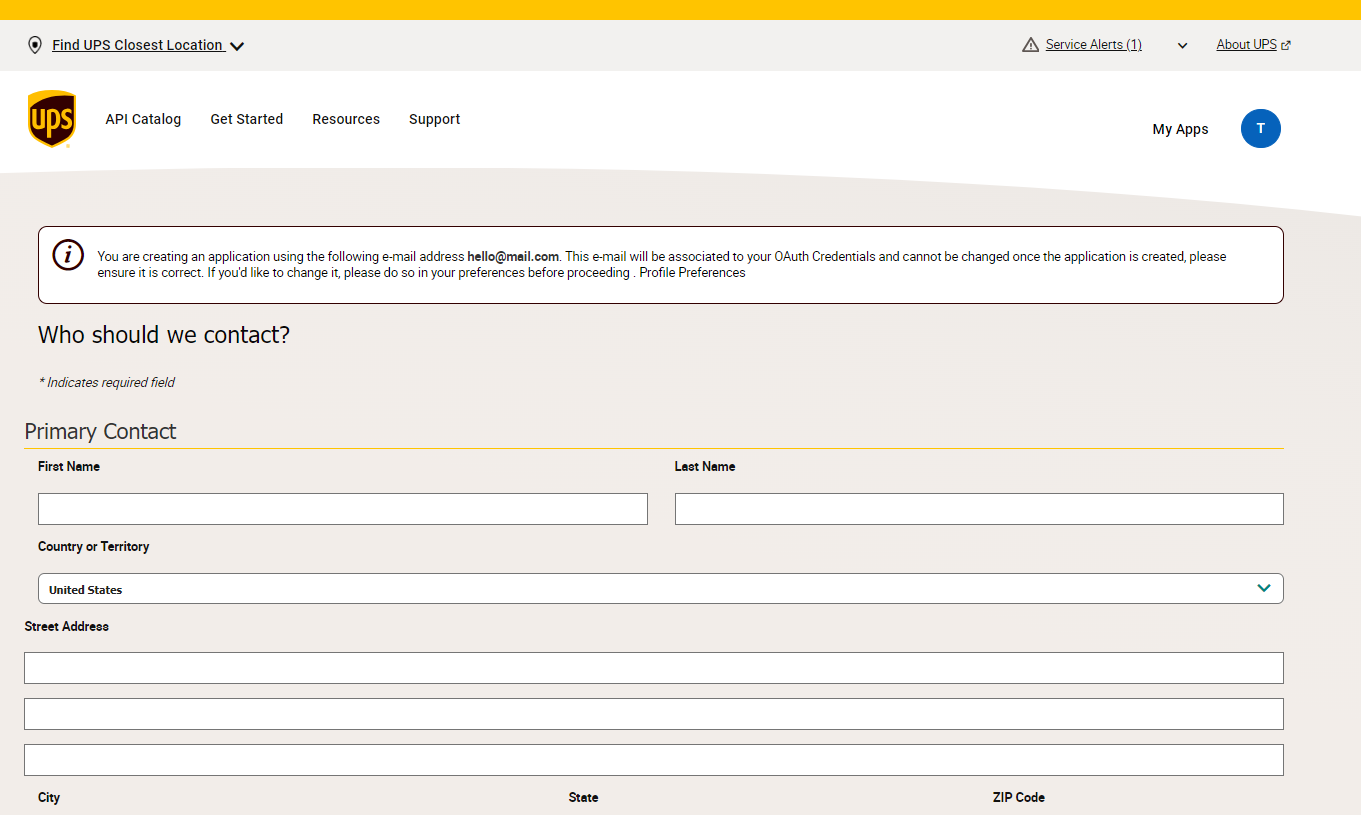Viewport: 1361px width, 815px height.
Task: Open the Support menu
Action: 434,119
